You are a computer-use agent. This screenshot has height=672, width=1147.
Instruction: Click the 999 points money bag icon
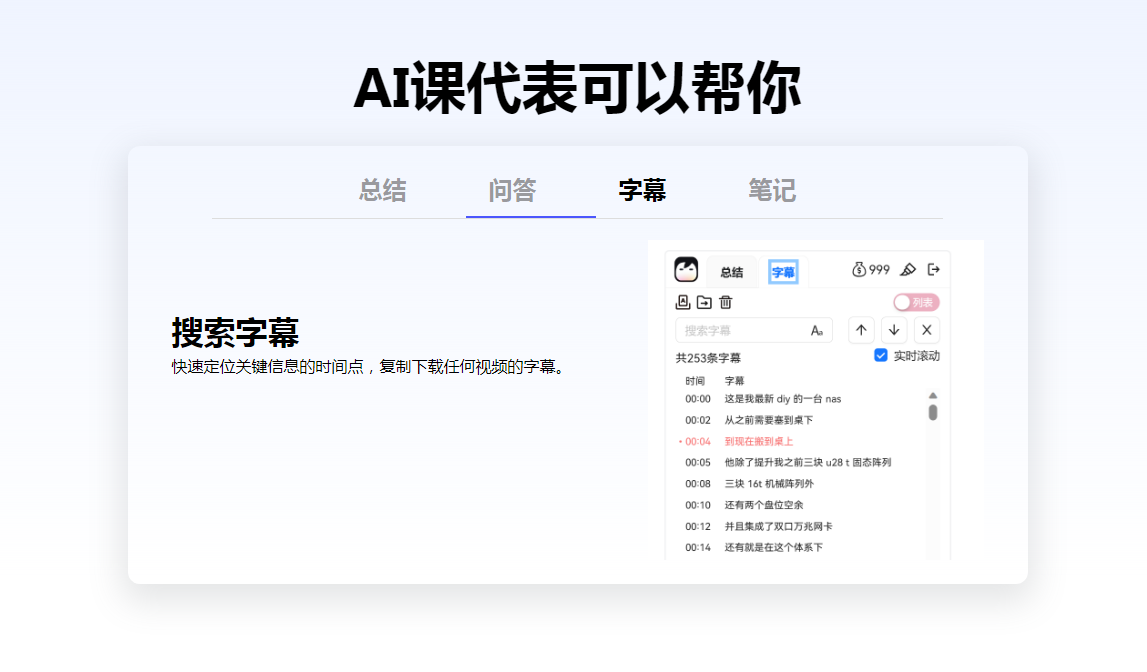click(864, 270)
